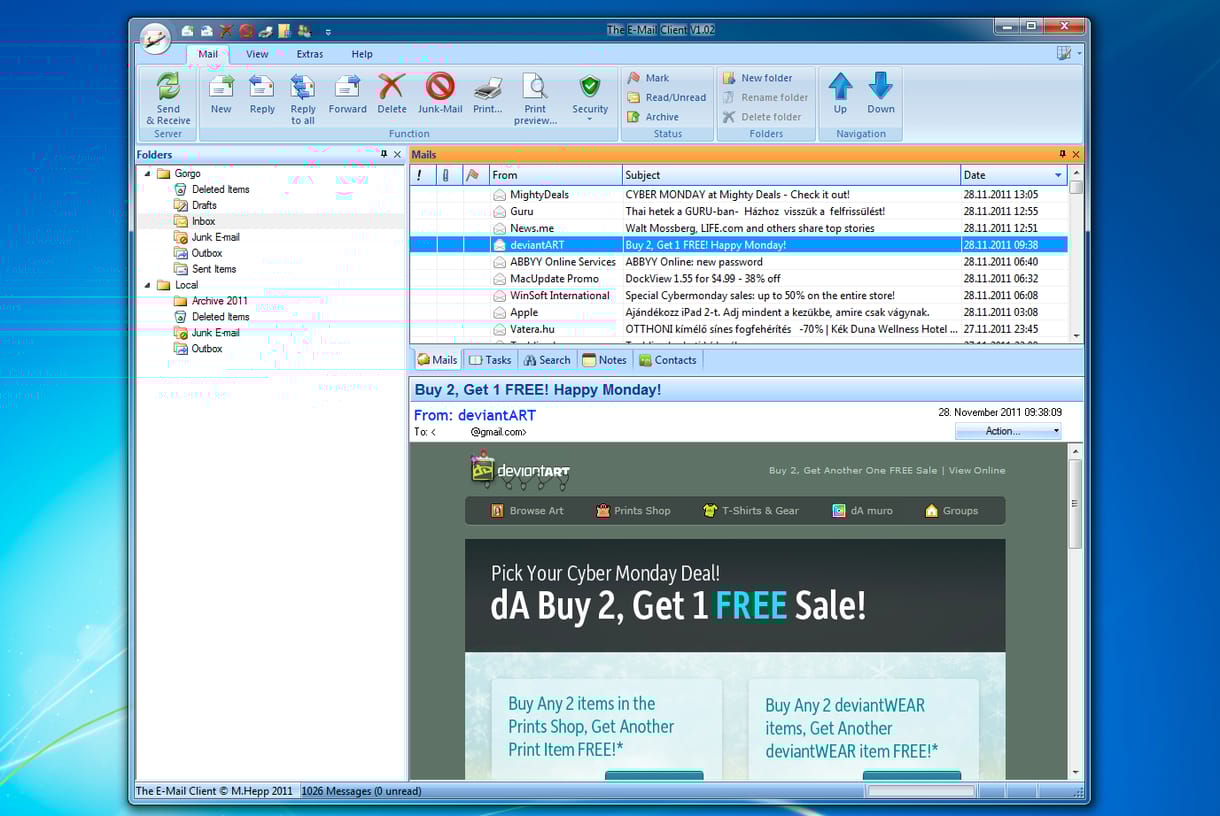1220x816 pixels.
Task: Open the View ribbon tab
Action: tap(257, 54)
